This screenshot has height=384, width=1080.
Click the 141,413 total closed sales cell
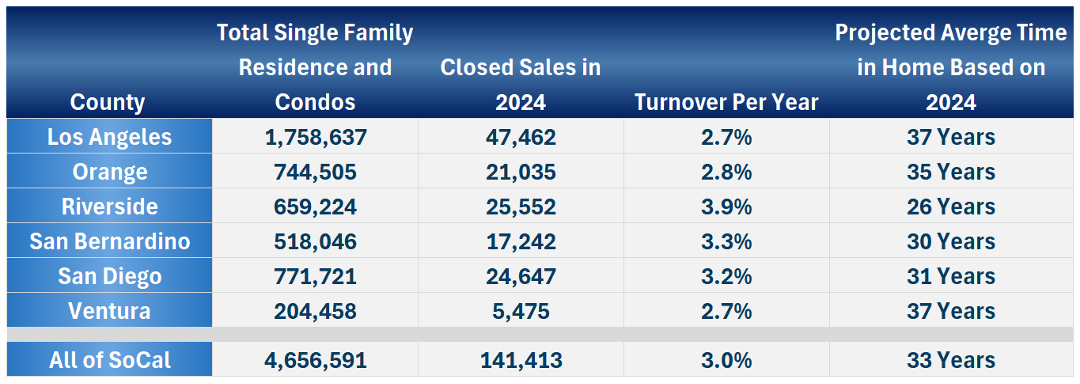point(521,360)
